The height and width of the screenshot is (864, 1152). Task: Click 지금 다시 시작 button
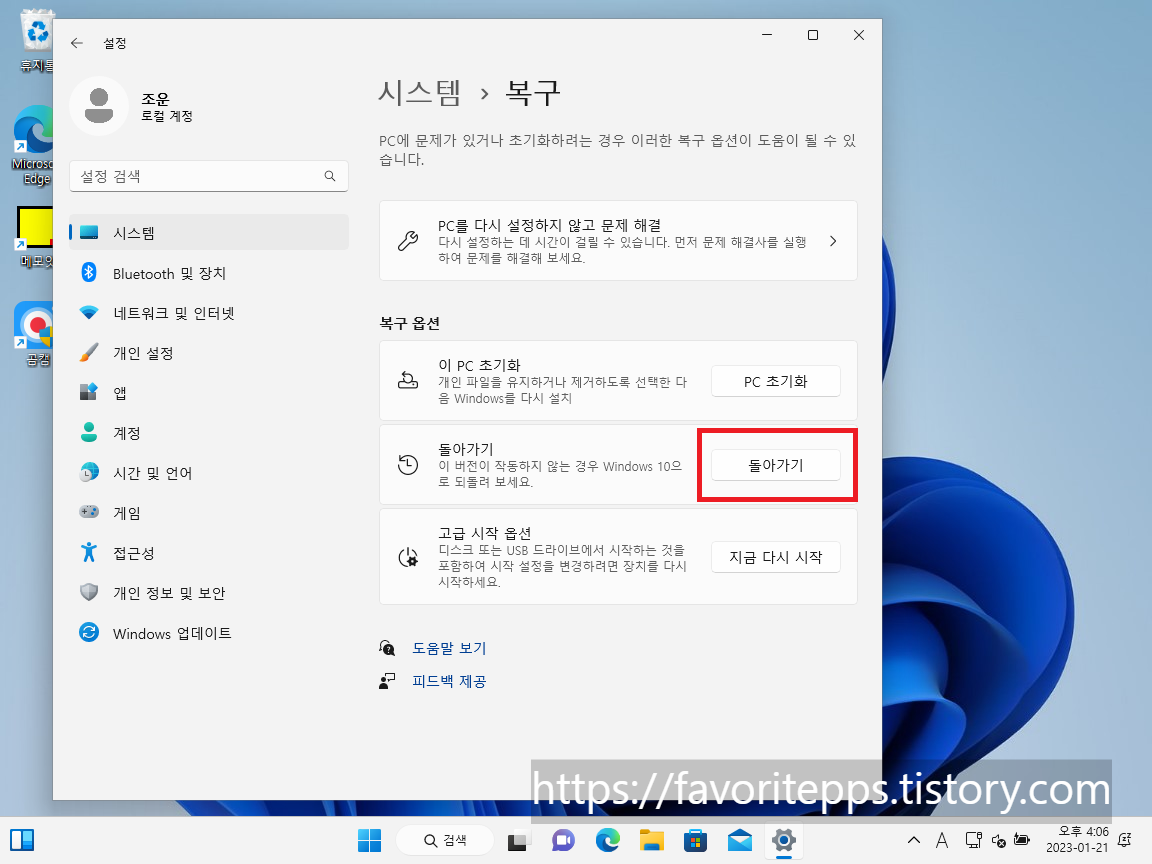pos(775,557)
